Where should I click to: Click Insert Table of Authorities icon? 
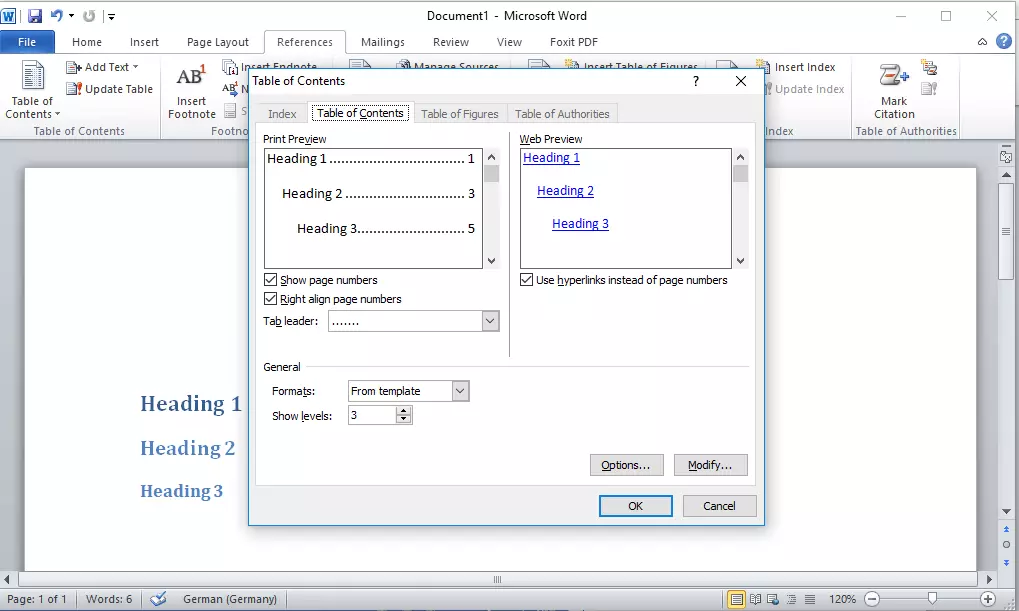coord(929,68)
